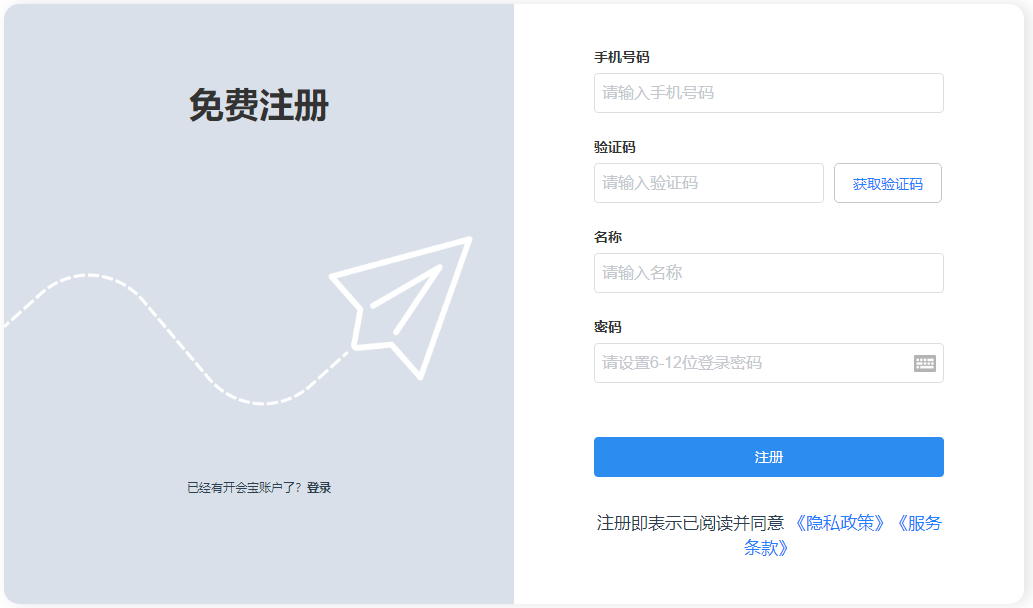Image resolution: width=1033 pixels, height=608 pixels.
Task: Select the password input field
Action: tap(750, 363)
